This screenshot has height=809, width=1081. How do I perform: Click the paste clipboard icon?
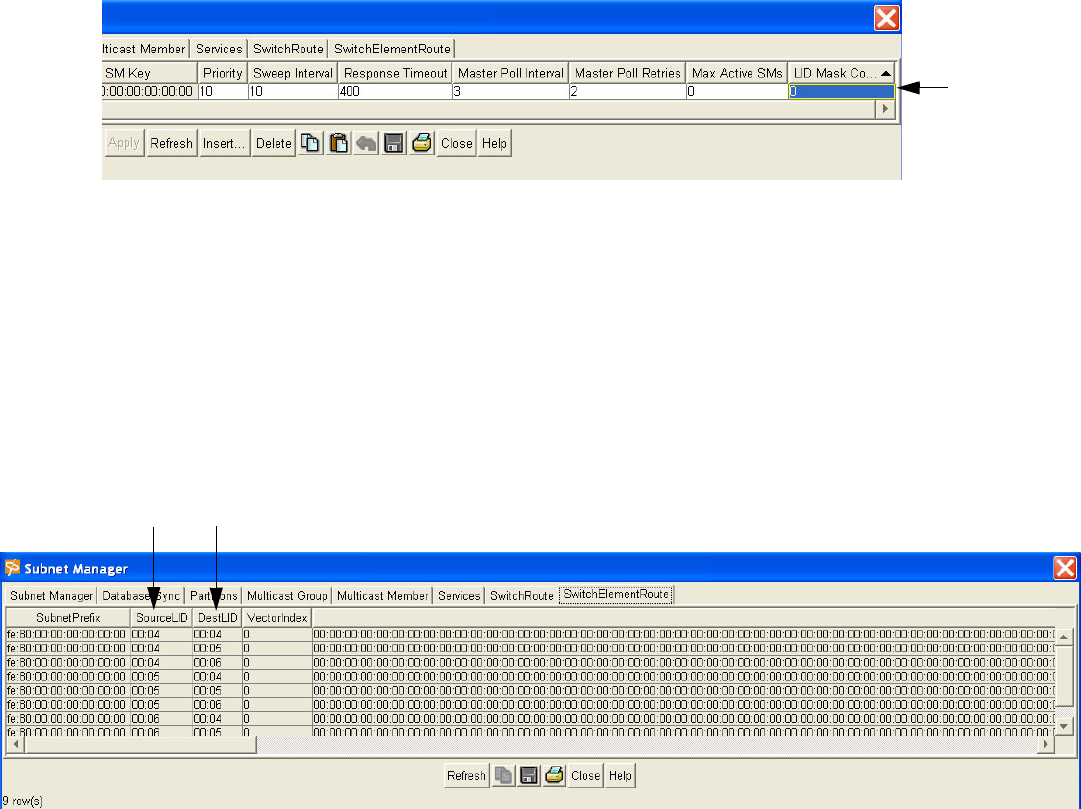[x=339, y=143]
